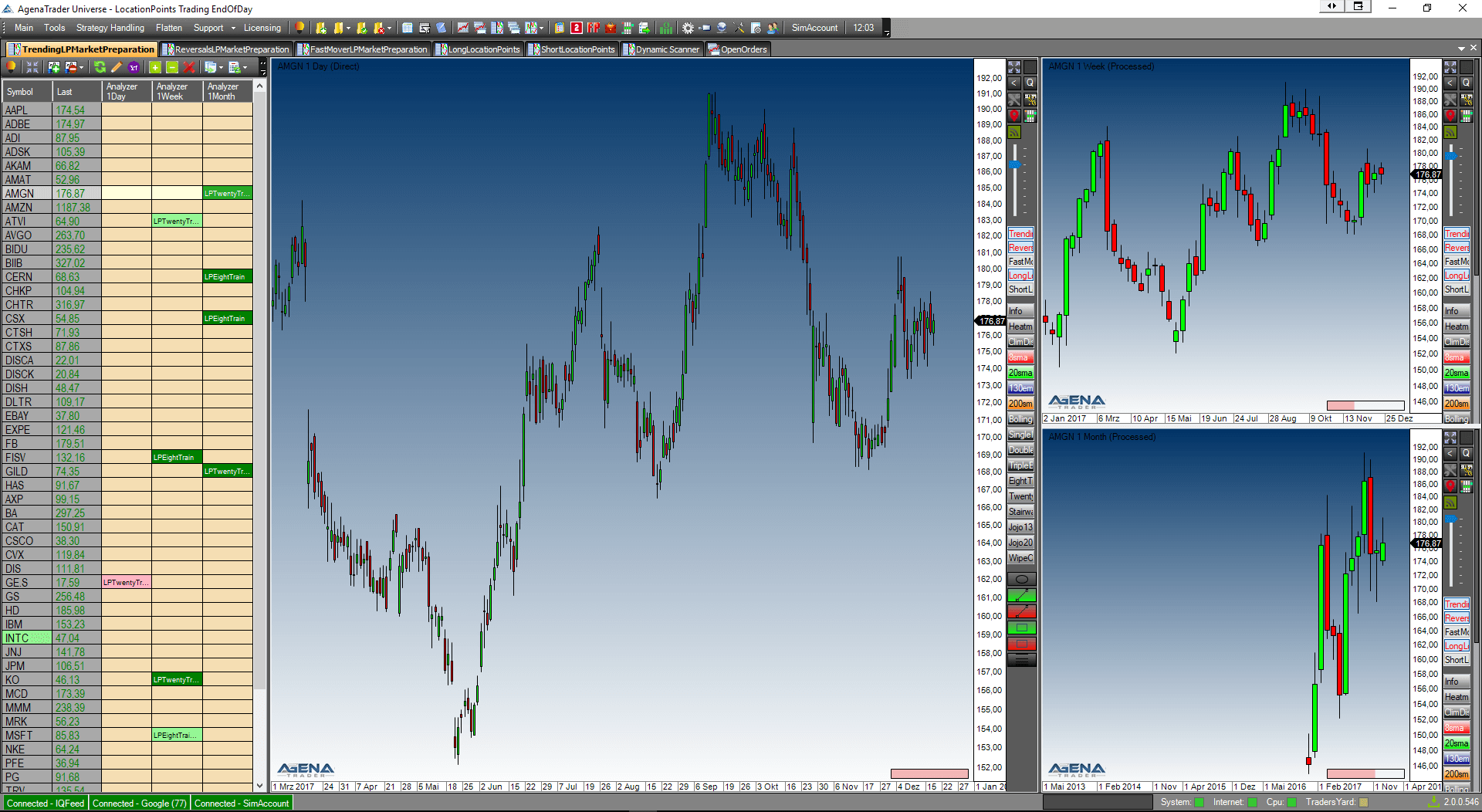Click the green minus remove-instrument icon
The height and width of the screenshot is (812, 1482).
(172, 68)
